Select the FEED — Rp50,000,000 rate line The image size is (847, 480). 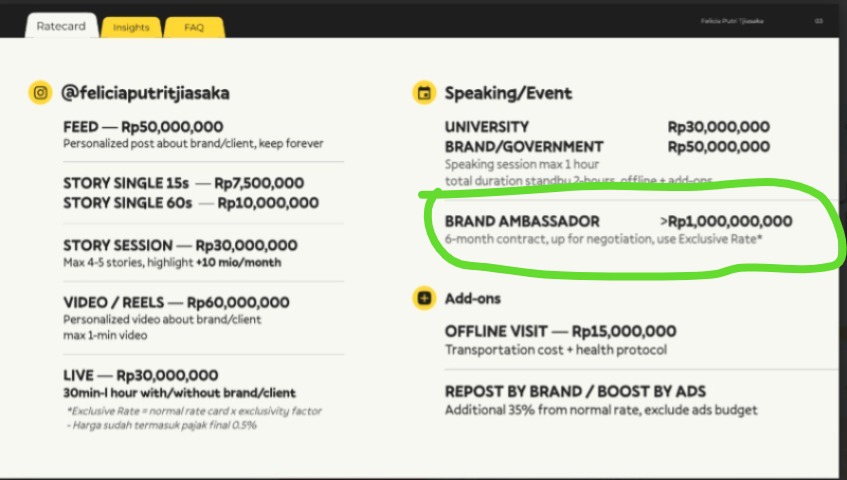point(143,127)
